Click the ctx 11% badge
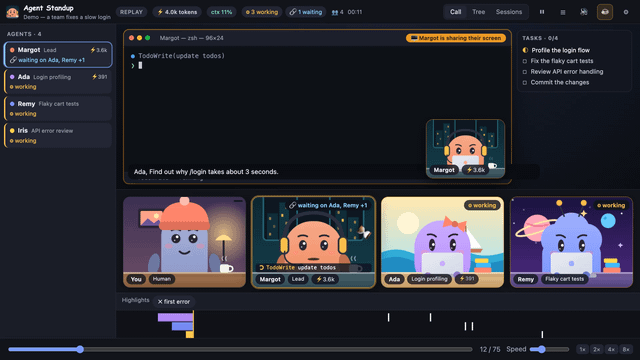Image resolution: width=640 pixels, height=360 pixels. tap(221, 12)
